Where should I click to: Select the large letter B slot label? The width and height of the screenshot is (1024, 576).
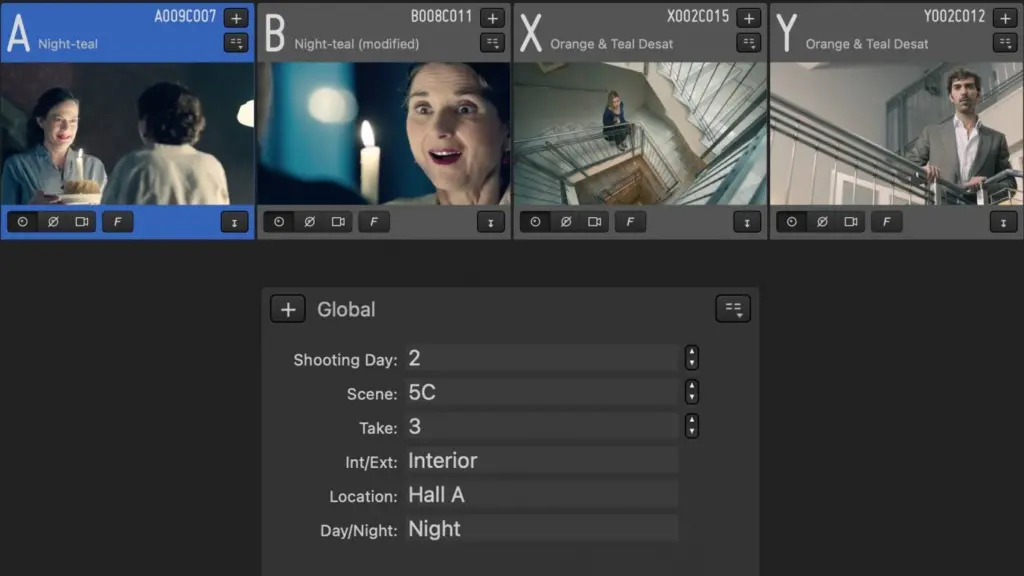click(x=275, y=33)
